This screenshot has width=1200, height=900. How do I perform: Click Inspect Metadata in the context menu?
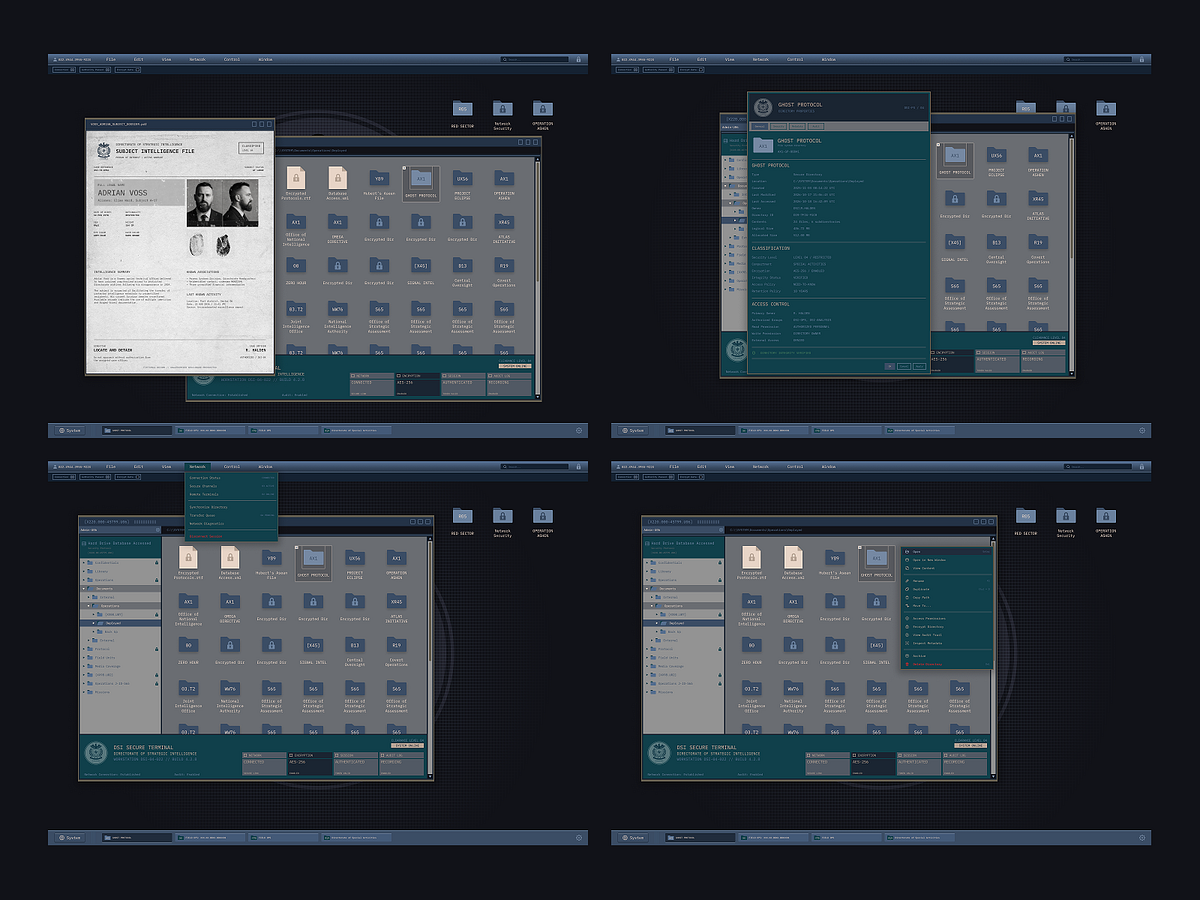(x=947, y=643)
